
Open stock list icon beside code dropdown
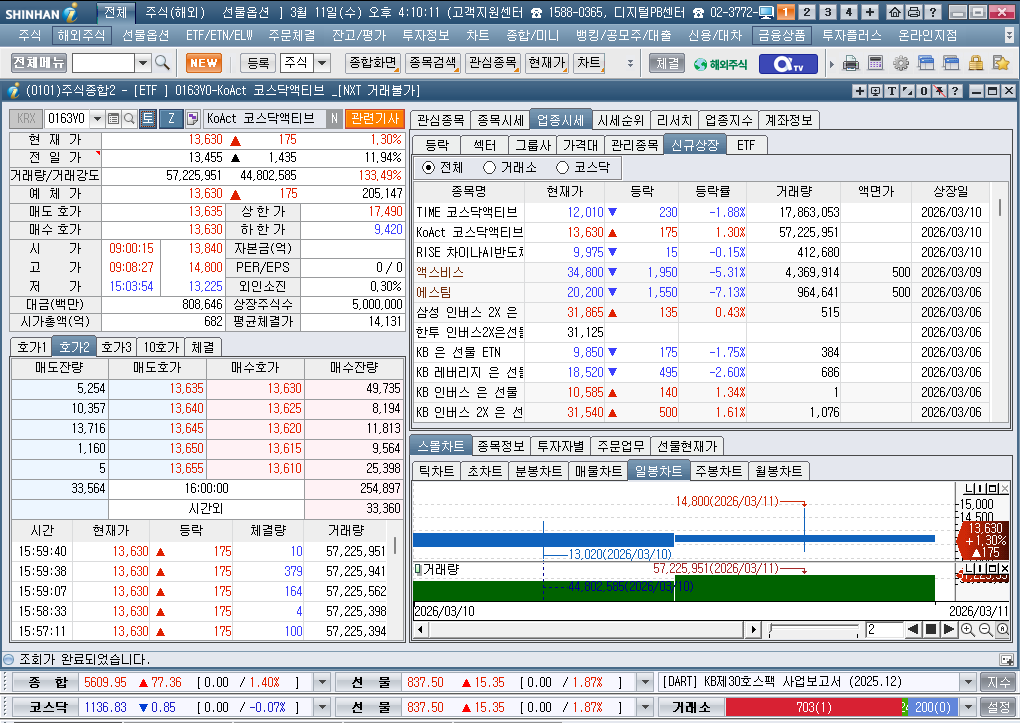tap(113, 118)
